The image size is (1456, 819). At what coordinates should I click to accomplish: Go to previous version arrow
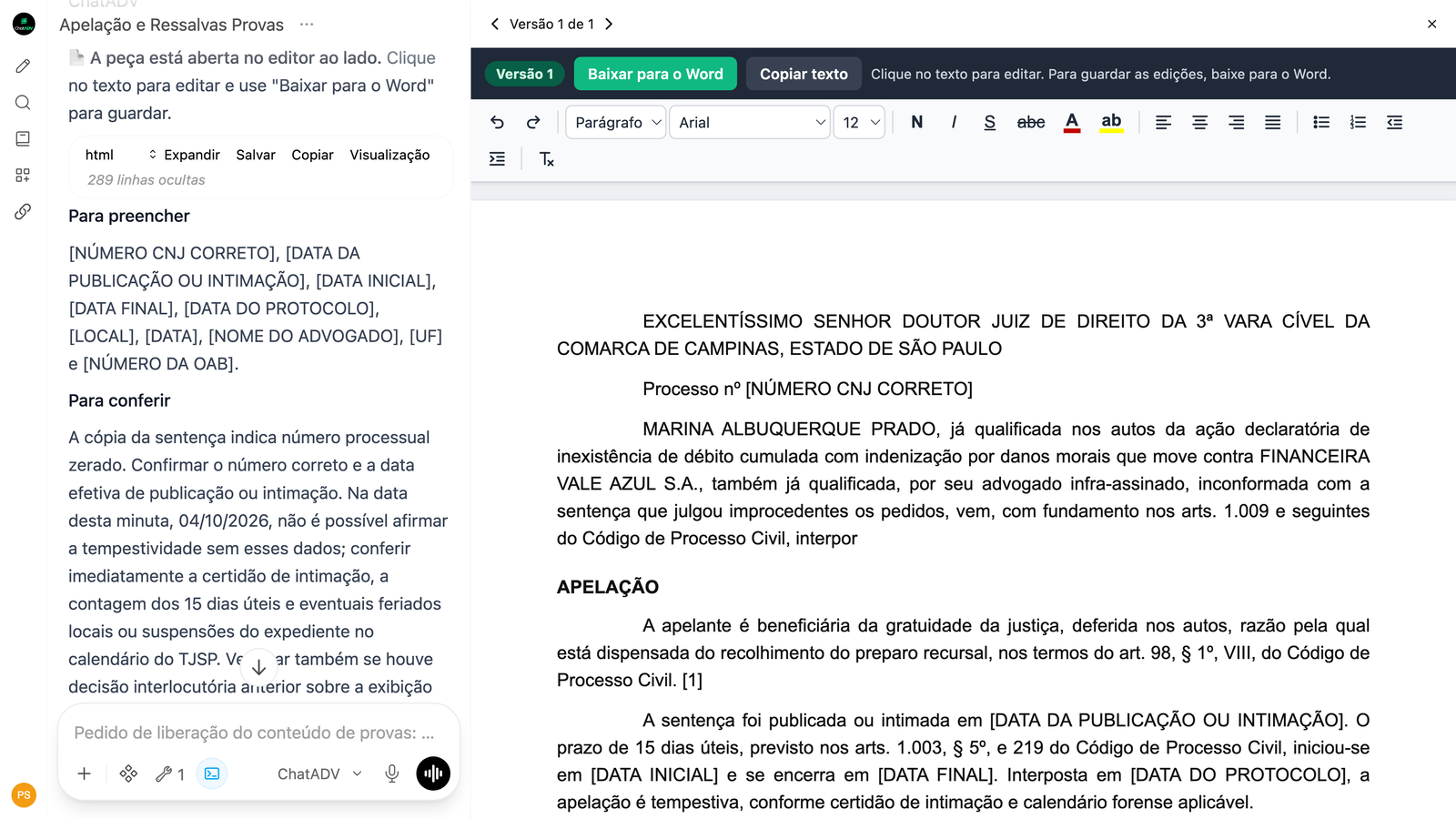(x=494, y=24)
